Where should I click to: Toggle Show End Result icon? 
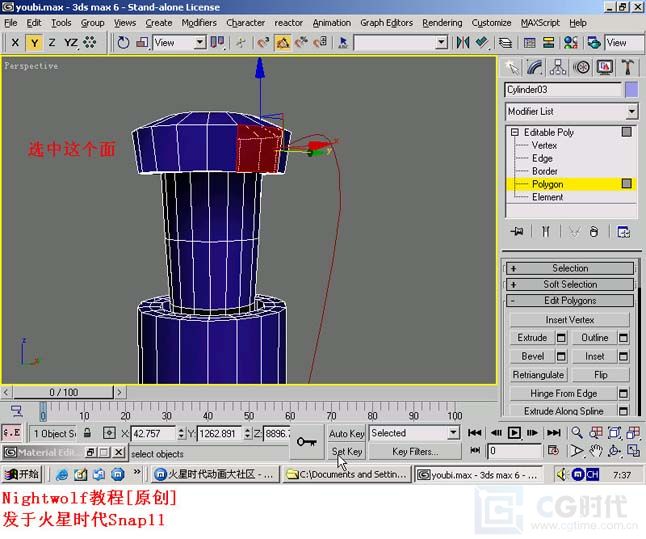pos(545,232)
